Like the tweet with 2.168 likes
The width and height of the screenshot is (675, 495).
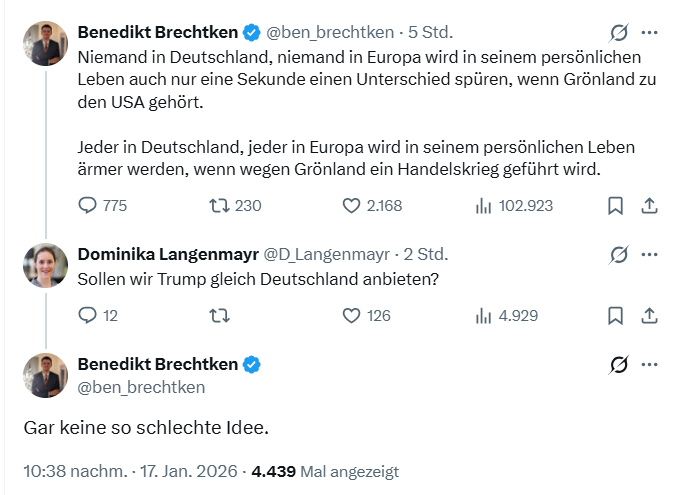[351, 206]
